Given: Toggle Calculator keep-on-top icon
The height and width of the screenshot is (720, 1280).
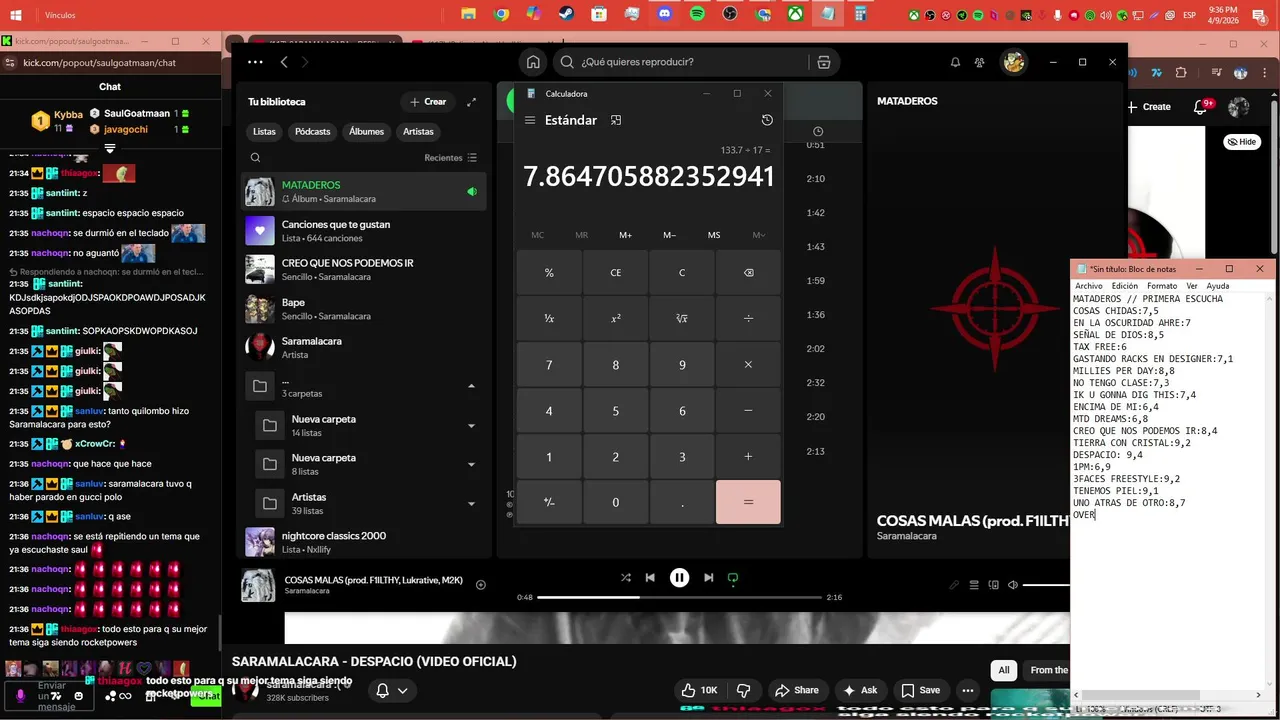Looking at the screenshot, I should (616, 120).
